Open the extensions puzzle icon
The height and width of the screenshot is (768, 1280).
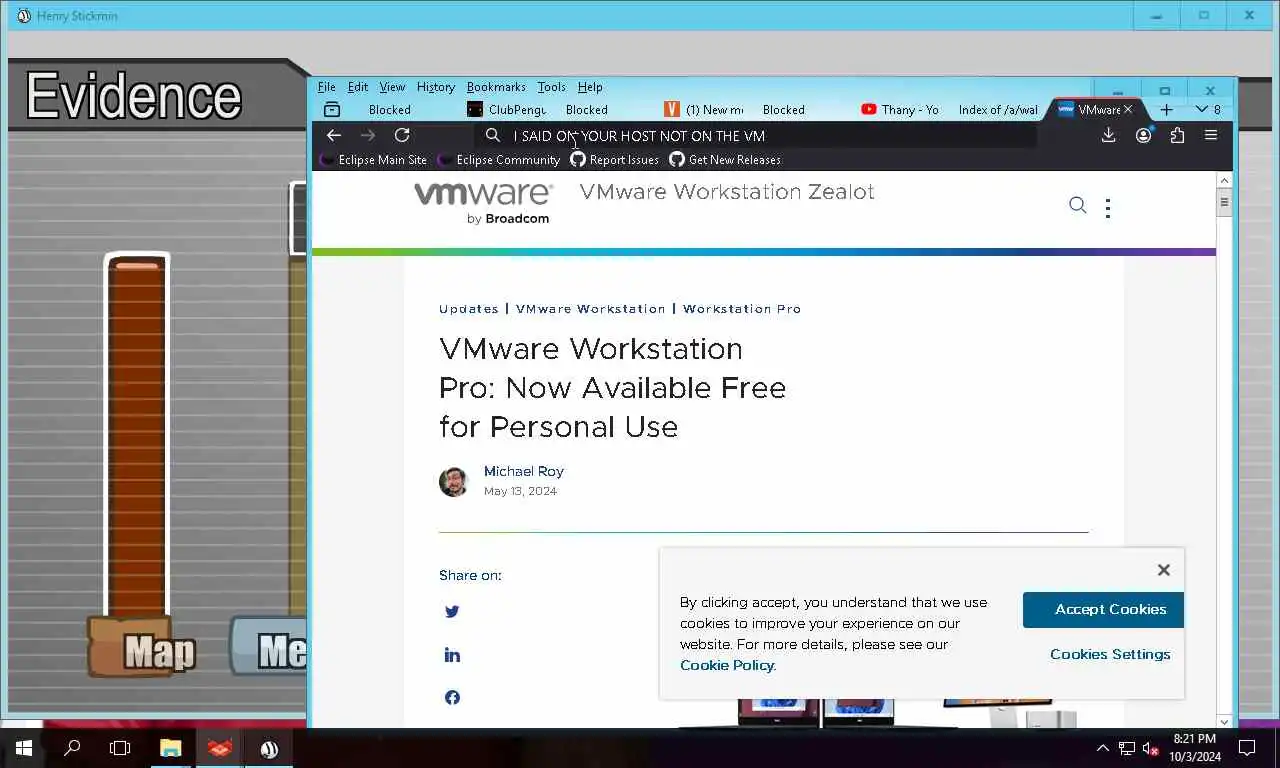click(1177, 135)
